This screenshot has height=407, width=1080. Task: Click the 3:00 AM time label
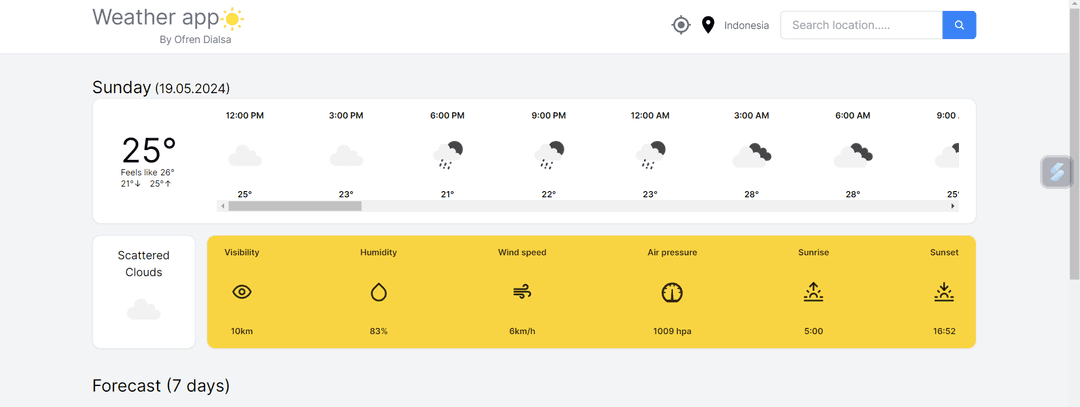click(x=751, y=116)
